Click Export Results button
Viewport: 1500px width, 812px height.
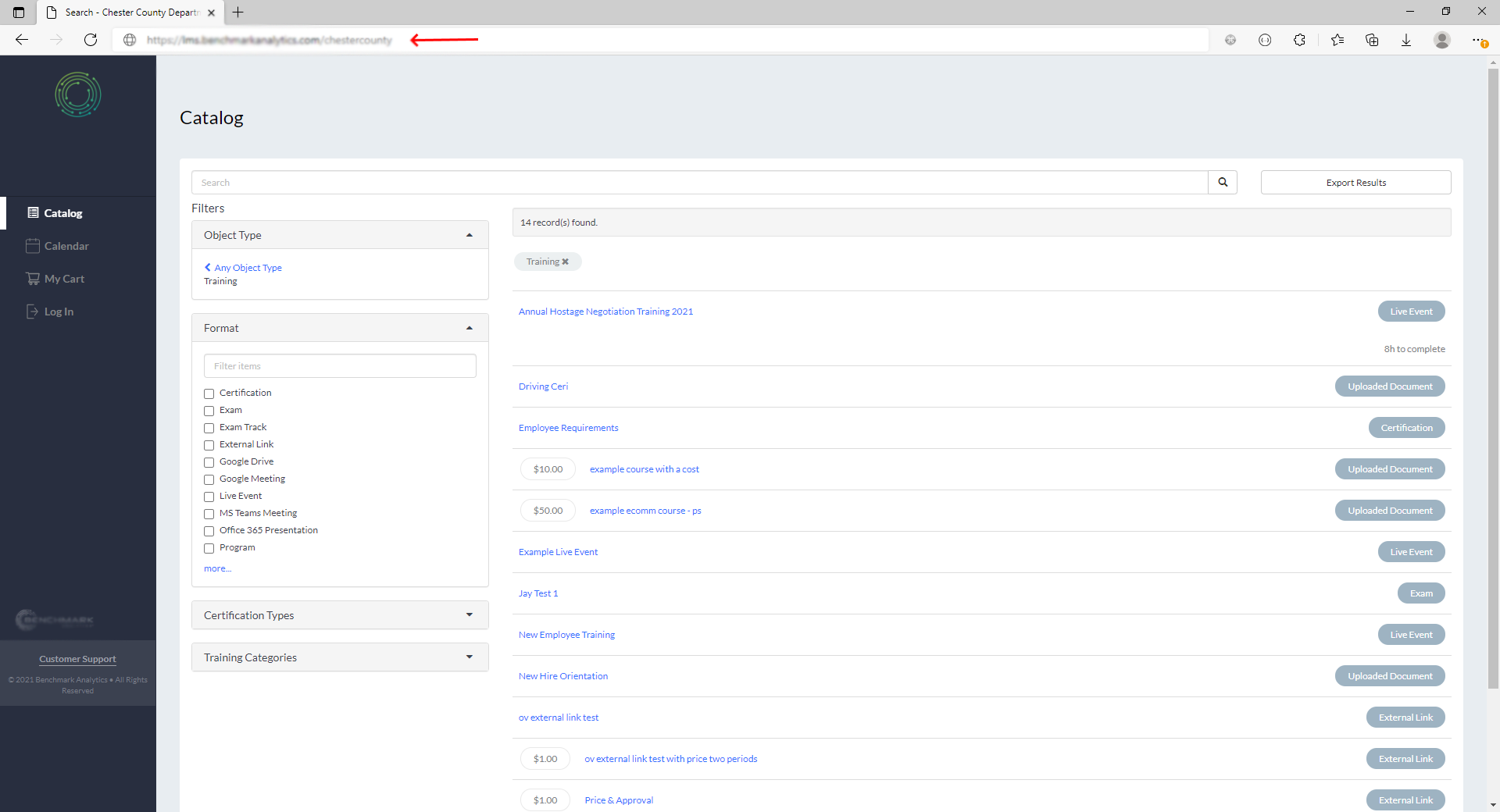click(1355, 182)
